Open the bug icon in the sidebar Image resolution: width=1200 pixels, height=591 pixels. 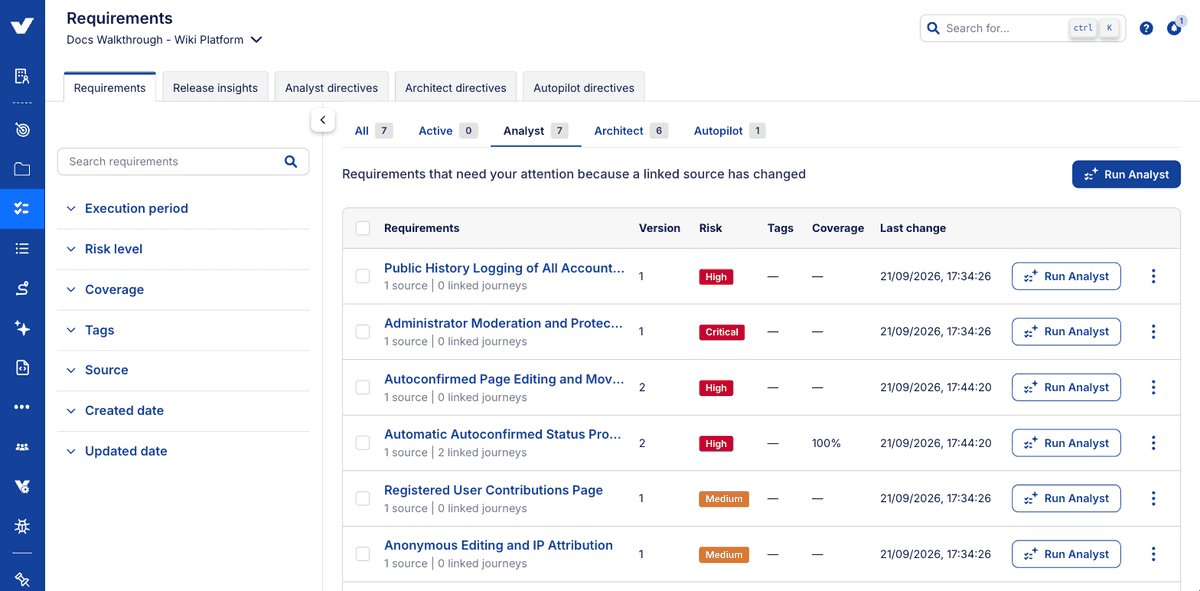(x=22, y=526)
